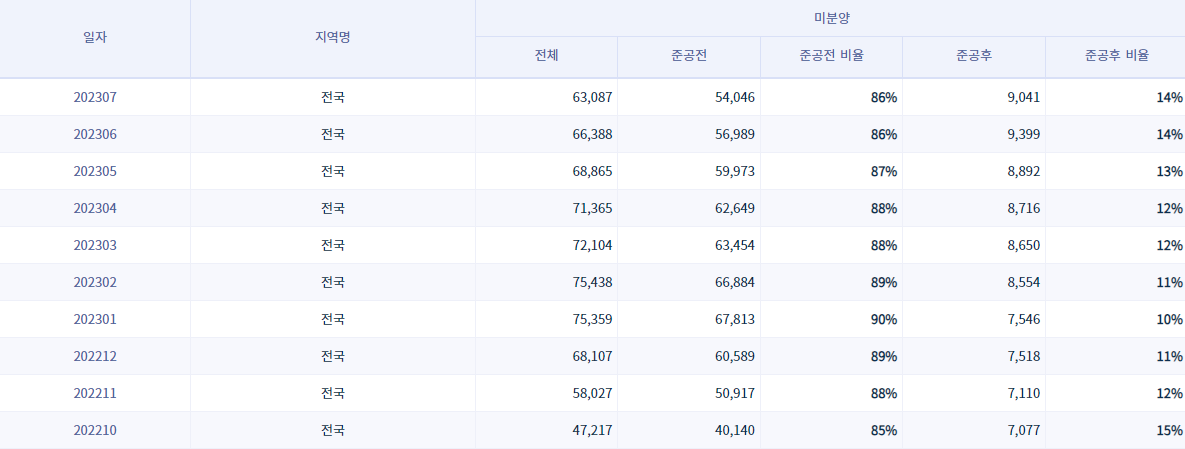Select the 202301 date cell

(x=95, y=319)
